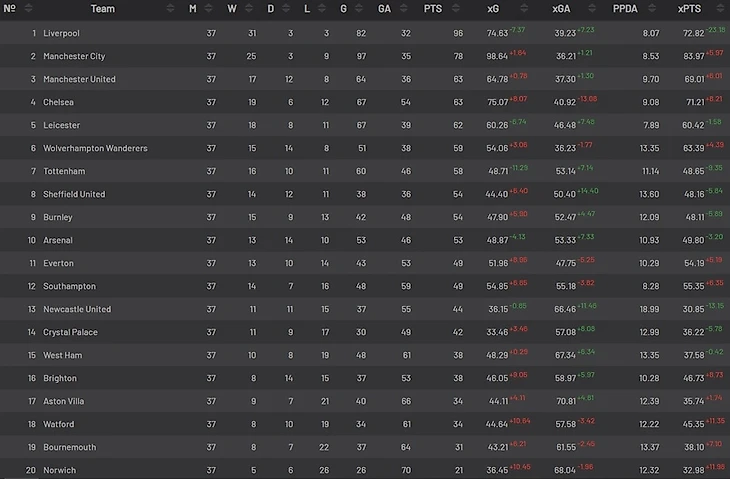Select the Bournemouth row team name
This screenshot has height=479, width=730.
69,447
